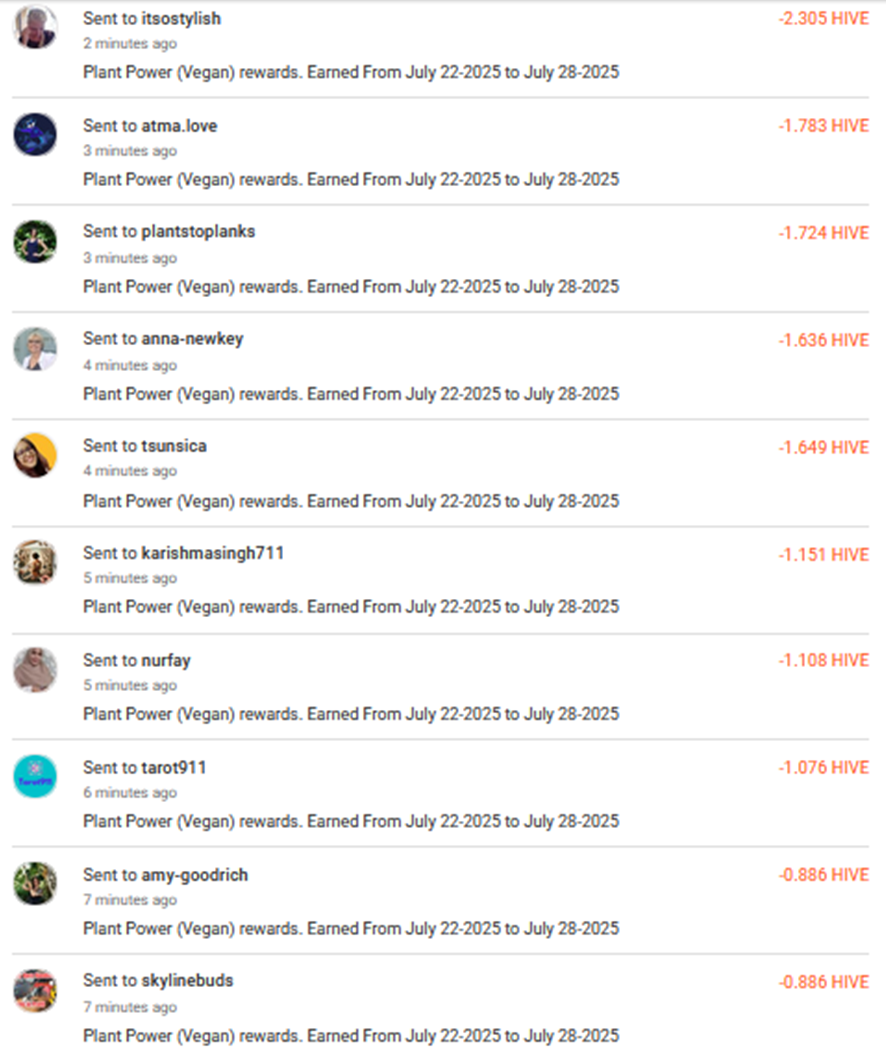Screen dimensions: 886x1050
Task: Click atma.love avatar image
Action: [x=35, y=134]
